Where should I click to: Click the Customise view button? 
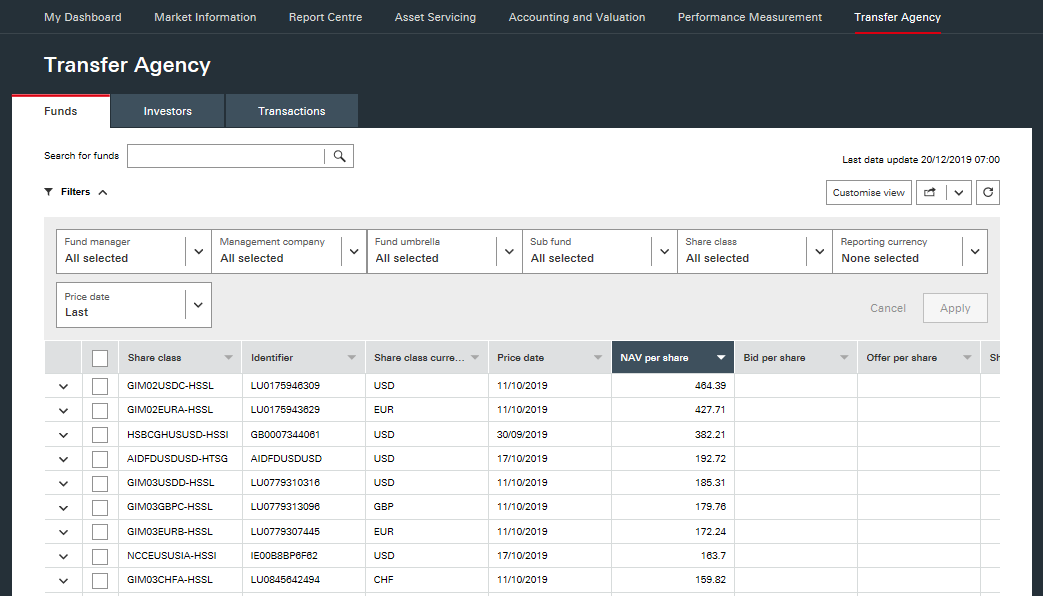(869, 193)
